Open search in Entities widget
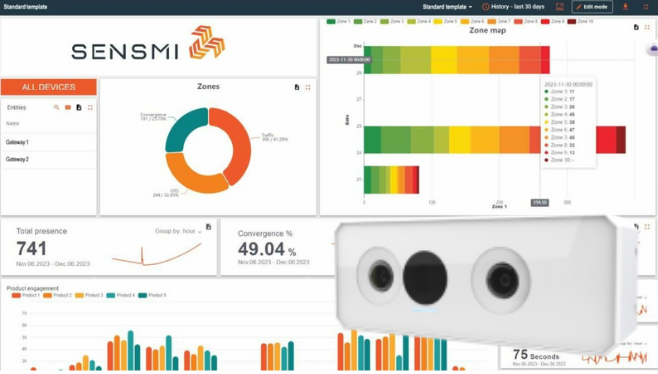The height and width of the screenshot is (374, 658). pos(57,107)
